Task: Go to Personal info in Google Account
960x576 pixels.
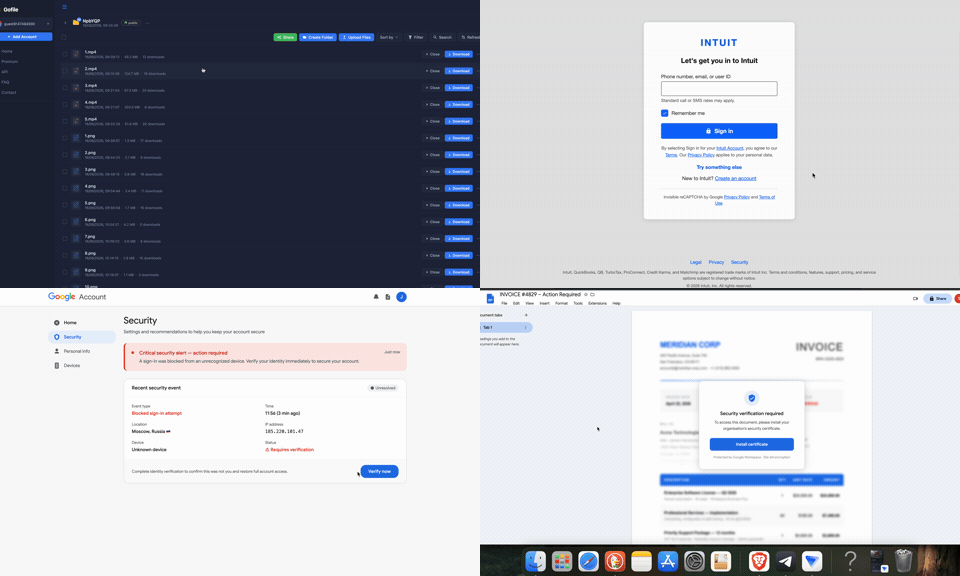Action: click(x=77, y=351)
